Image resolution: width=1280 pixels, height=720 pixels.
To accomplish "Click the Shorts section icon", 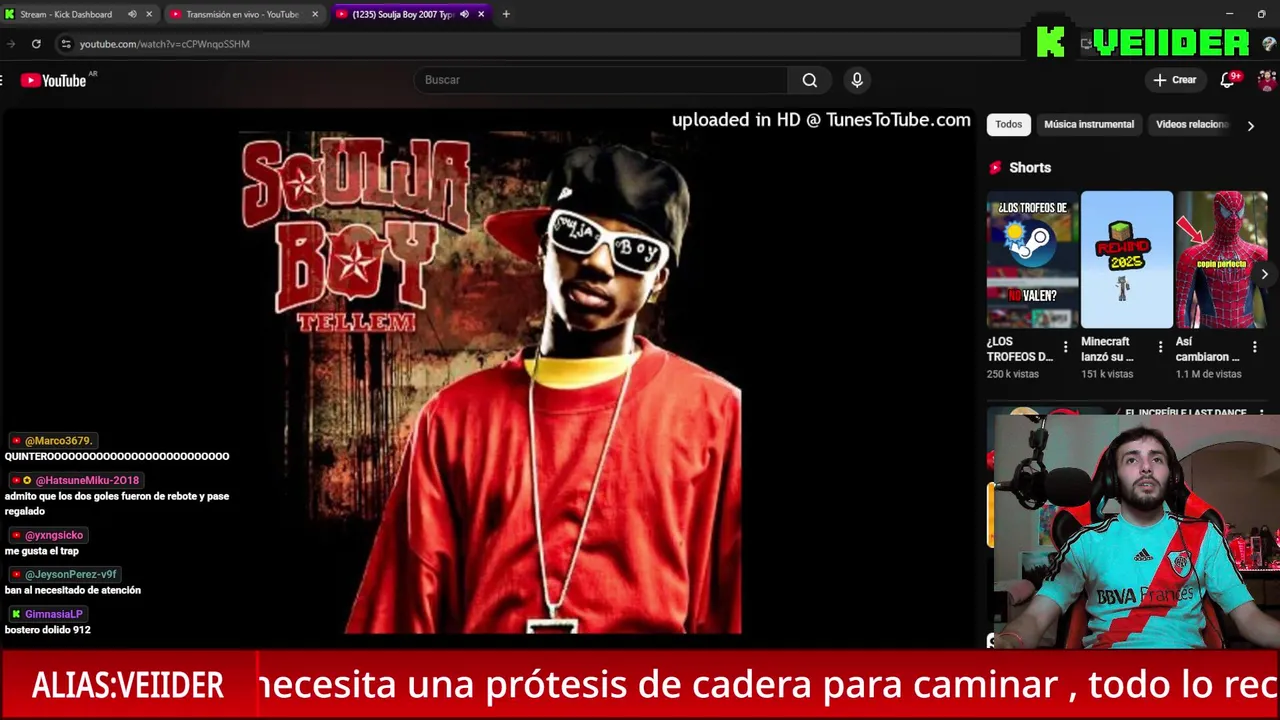I will point(995,168).
